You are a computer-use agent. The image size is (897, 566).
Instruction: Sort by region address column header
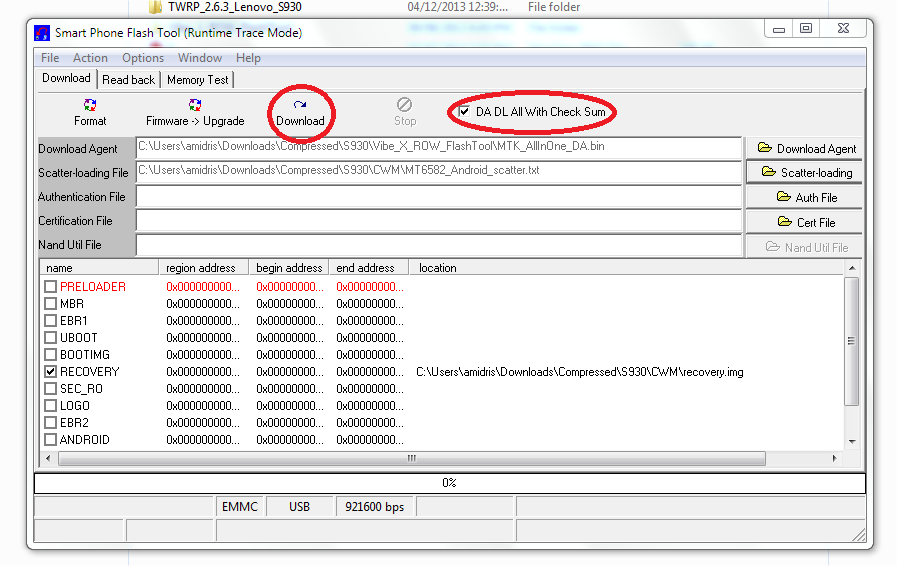[x=204, y=268]
